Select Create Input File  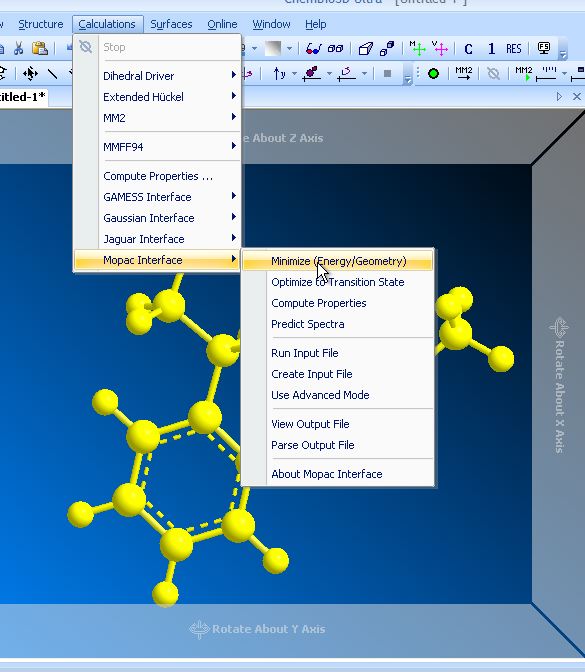338,374
